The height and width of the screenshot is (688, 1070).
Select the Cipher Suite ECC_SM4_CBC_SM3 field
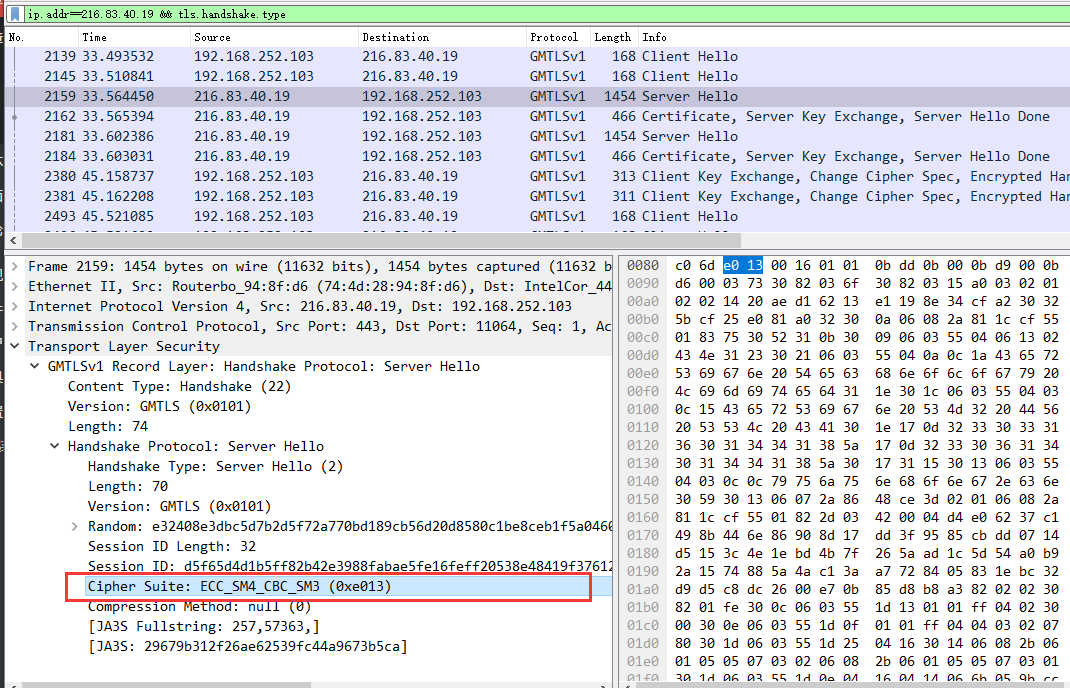[238, 586]
